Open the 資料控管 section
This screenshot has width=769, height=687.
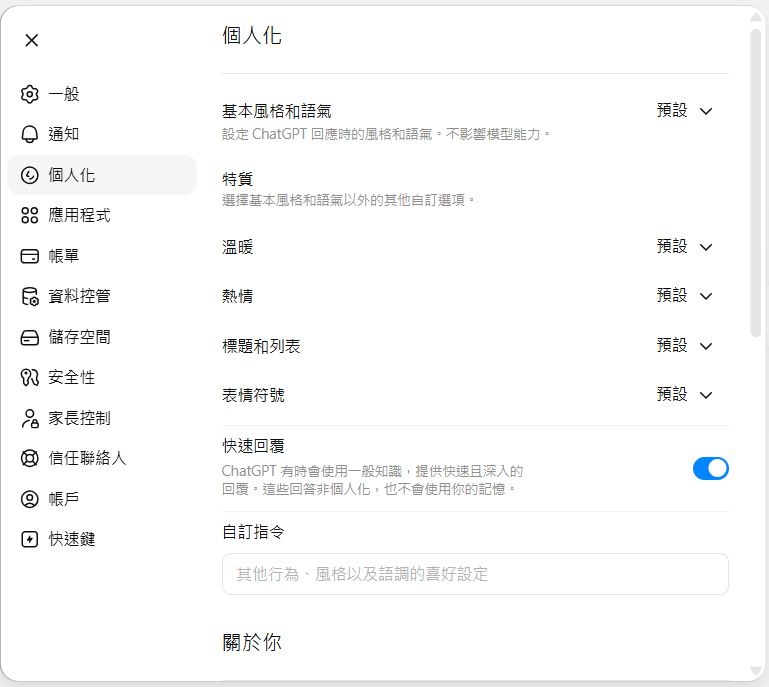102,296
